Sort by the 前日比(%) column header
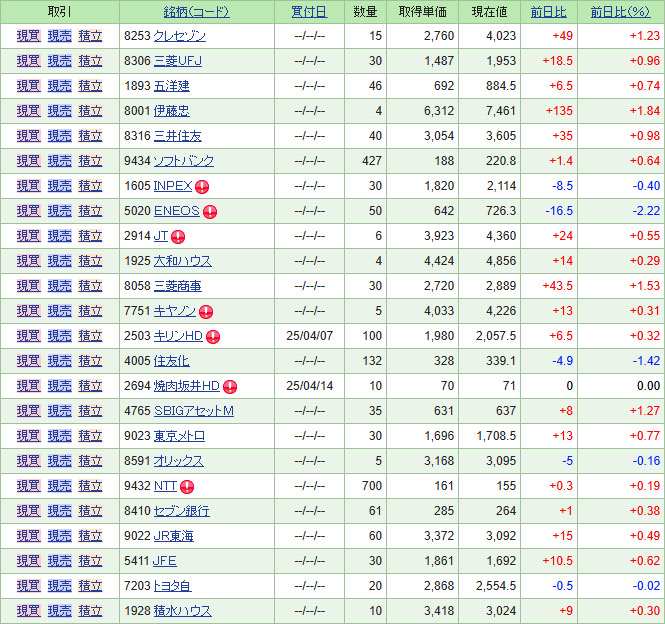Screen dimensions: 665x624 click(x=620, y=12)
